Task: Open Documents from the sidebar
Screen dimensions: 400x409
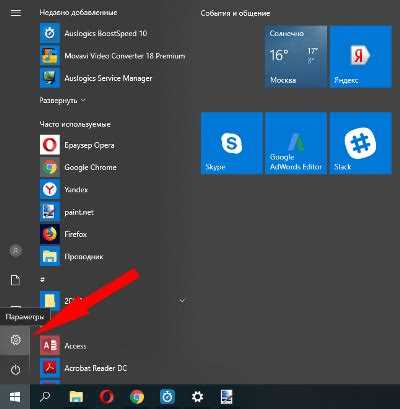Action: [16, 280]
